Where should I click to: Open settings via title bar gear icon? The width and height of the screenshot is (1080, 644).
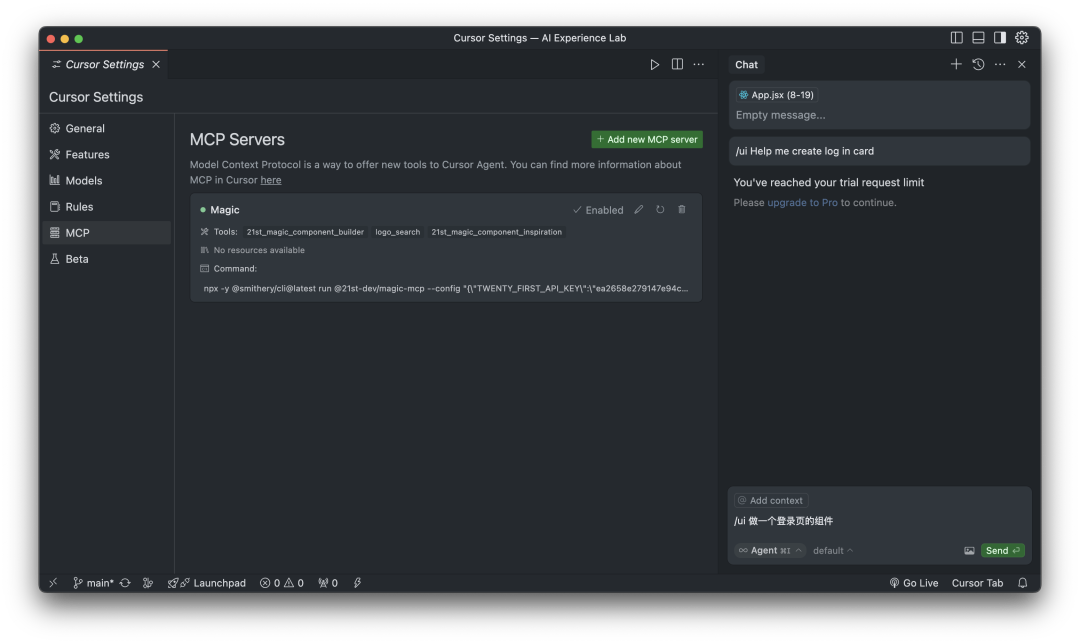1021,38
